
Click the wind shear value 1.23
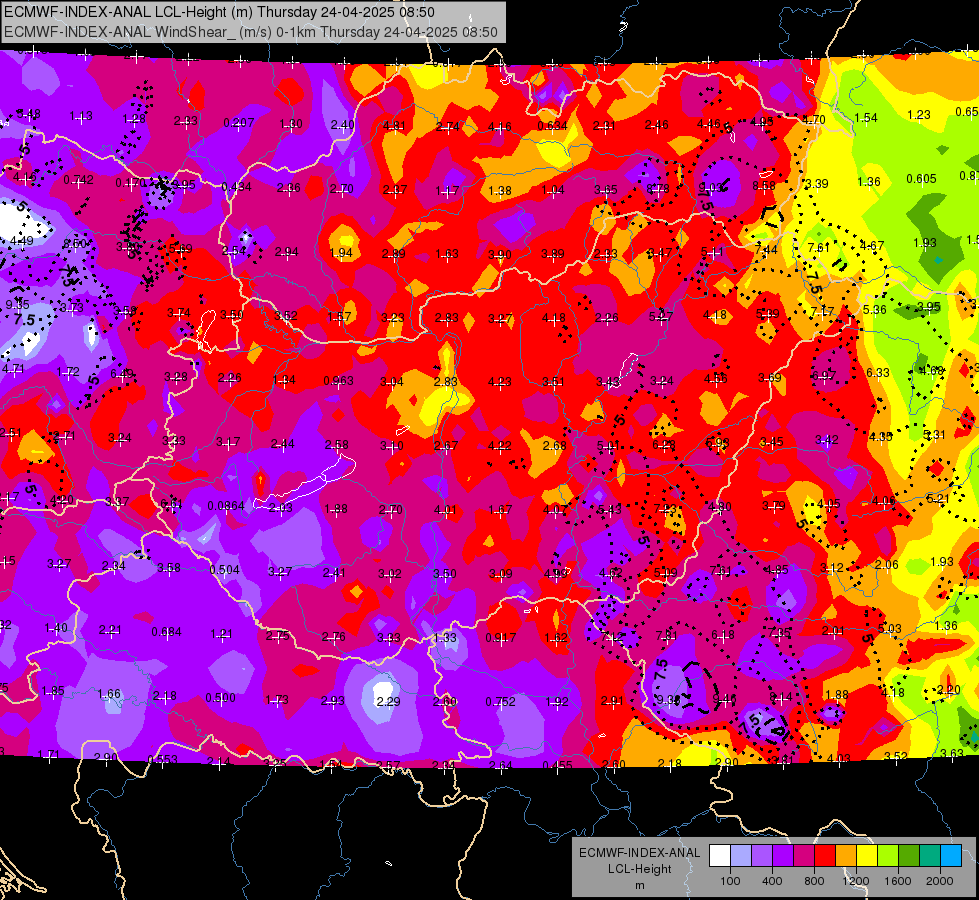pos(919,114)
